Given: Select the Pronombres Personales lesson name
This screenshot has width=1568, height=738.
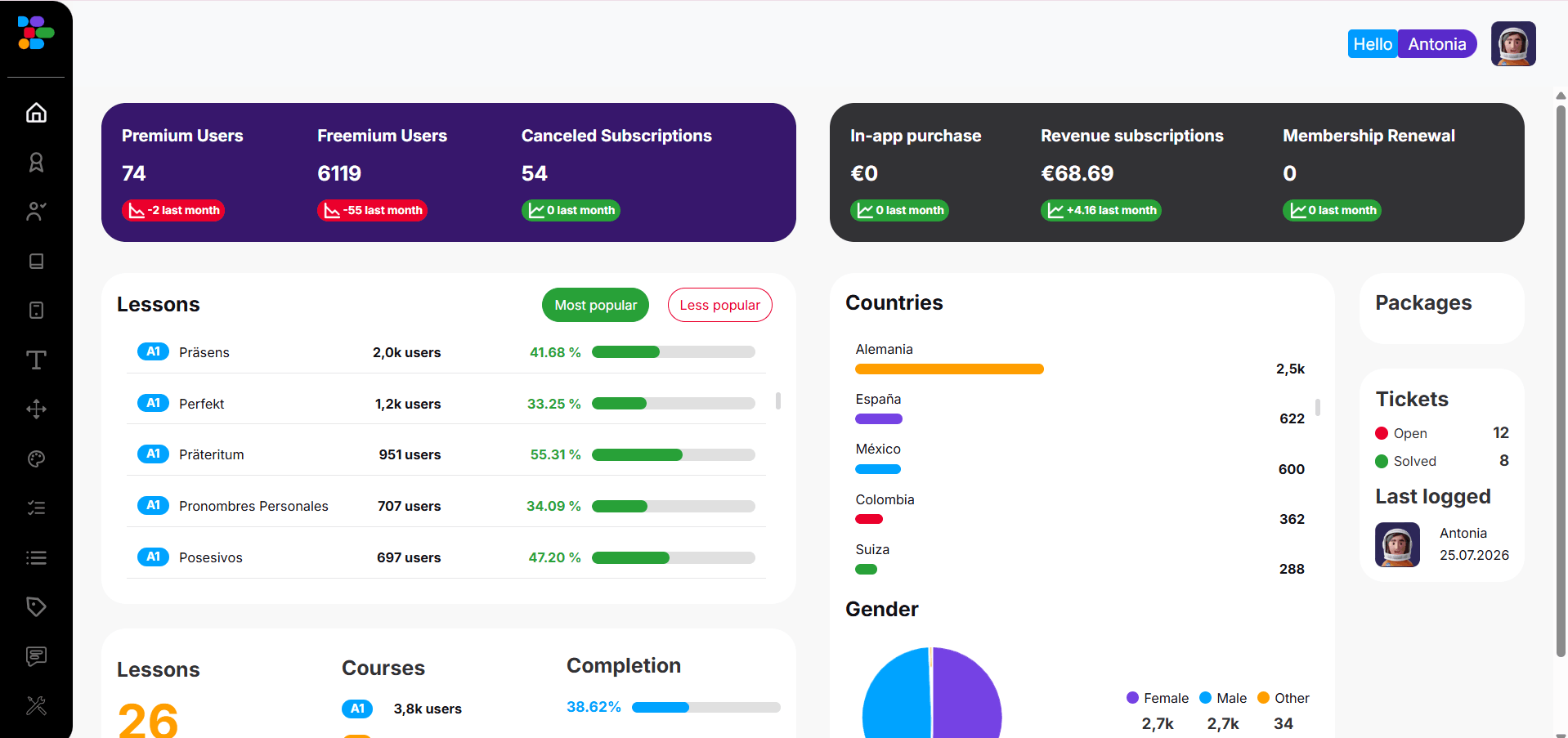Looking at the screenshot, I should click(x=253, y=506).
